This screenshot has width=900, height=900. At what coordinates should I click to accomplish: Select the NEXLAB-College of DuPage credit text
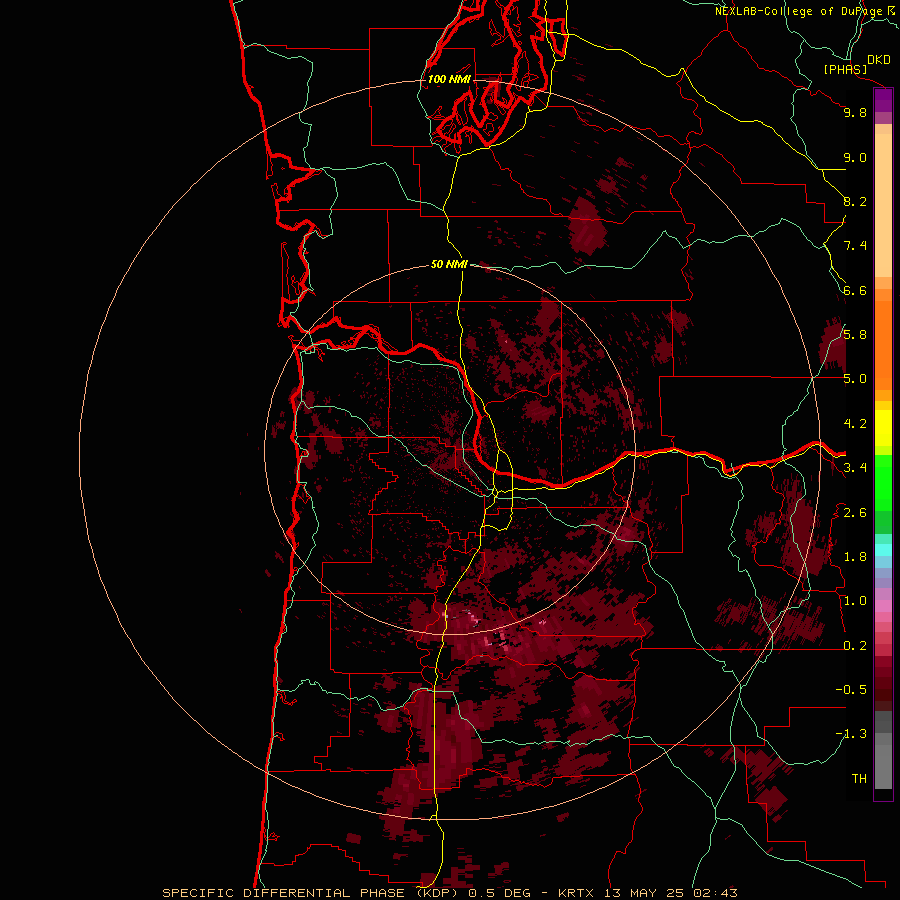point(798,11)
